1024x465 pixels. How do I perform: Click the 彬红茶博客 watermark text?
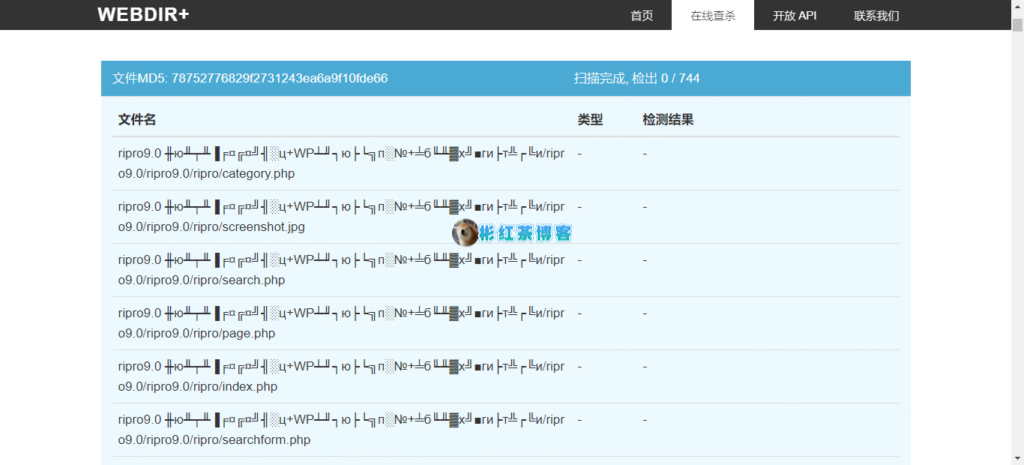pos(526,234)
